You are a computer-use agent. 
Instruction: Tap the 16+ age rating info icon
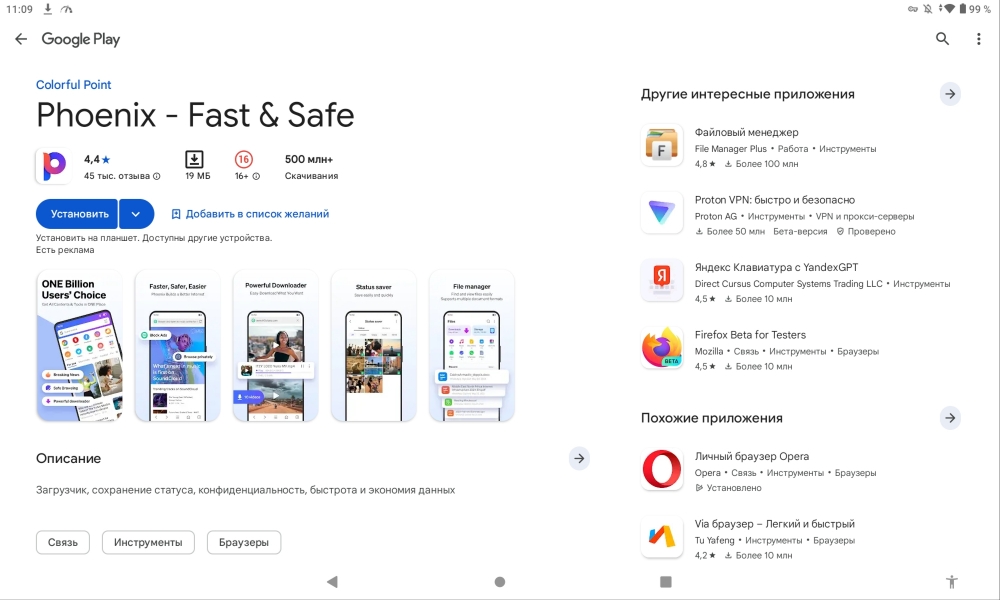(x=256, y=176)
